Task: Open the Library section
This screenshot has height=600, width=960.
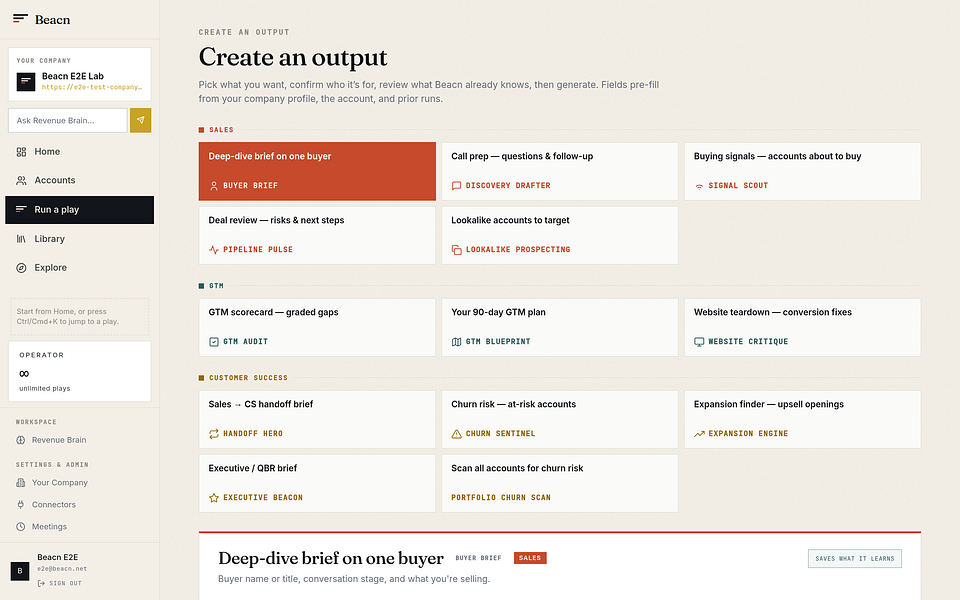Action: pyautogui.click(x=80, y=239)
